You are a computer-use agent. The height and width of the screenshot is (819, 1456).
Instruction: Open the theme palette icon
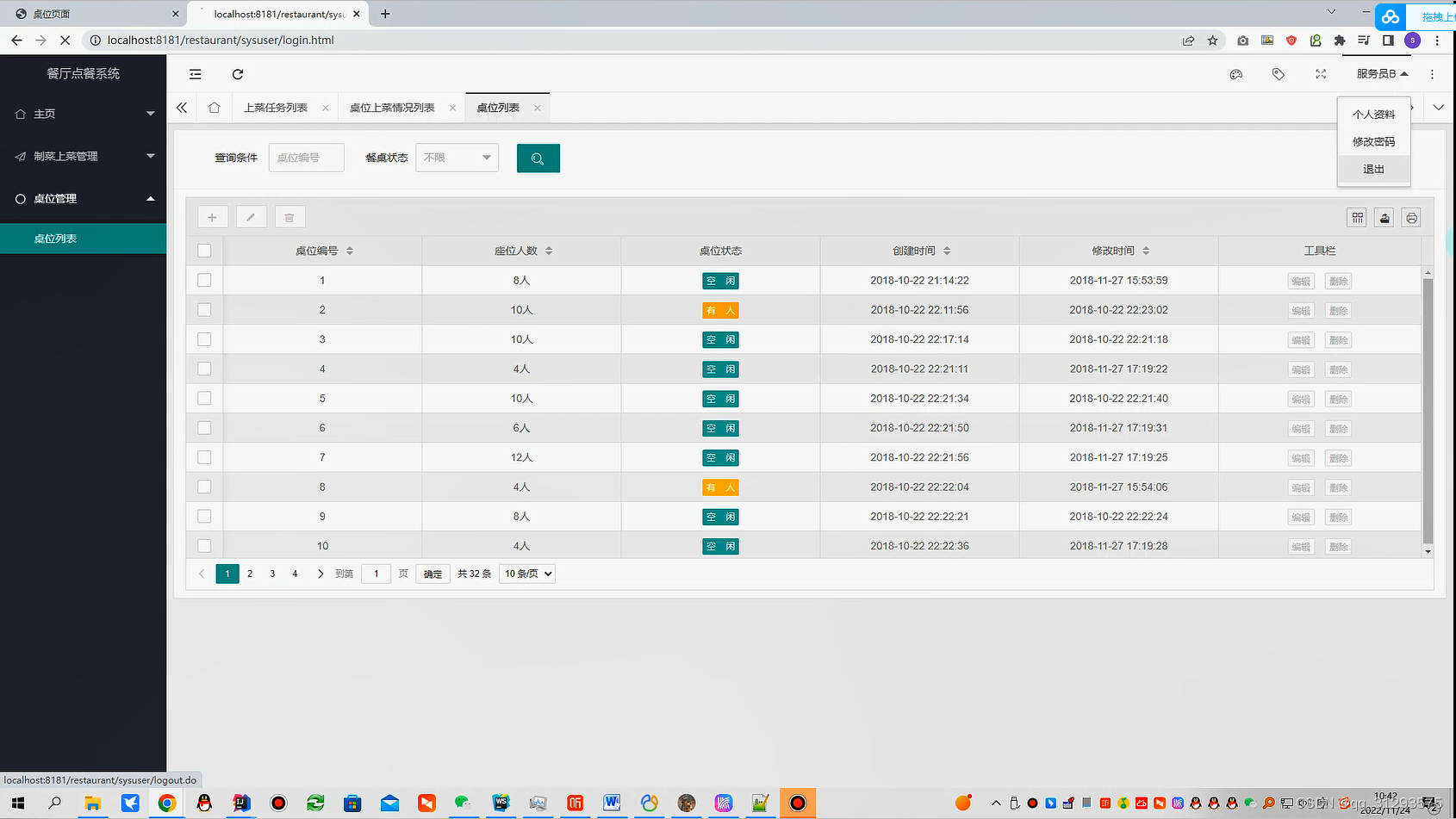click(x=1236, y=74)
